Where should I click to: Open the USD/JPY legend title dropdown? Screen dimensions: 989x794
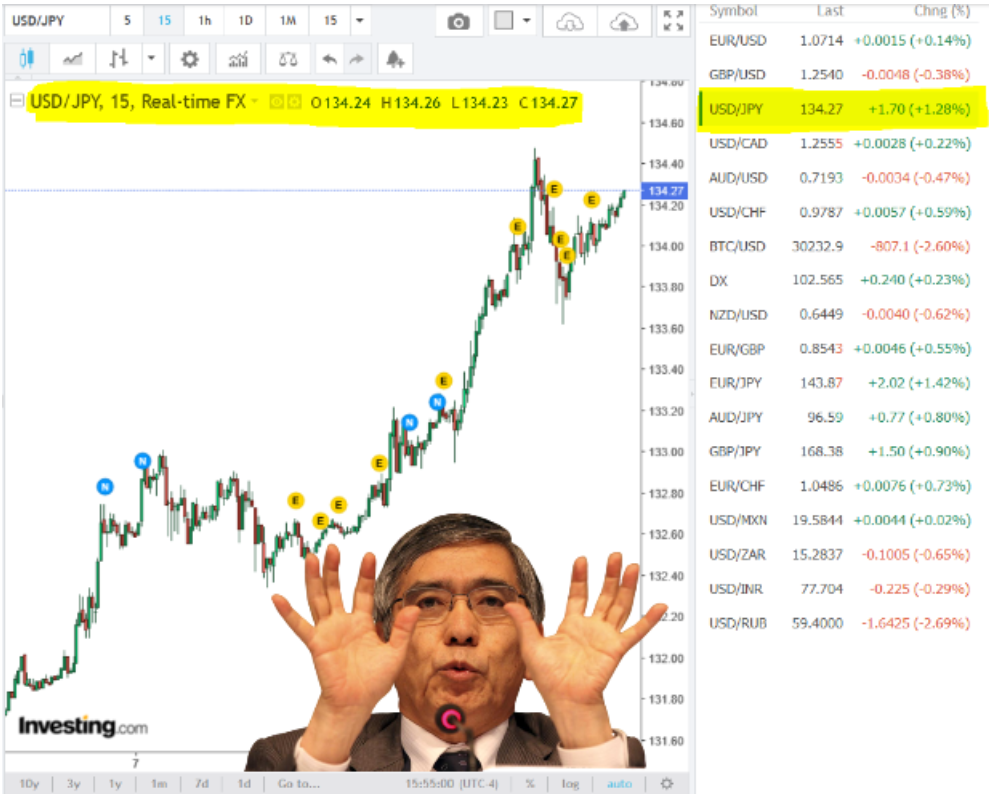(255, 101)
